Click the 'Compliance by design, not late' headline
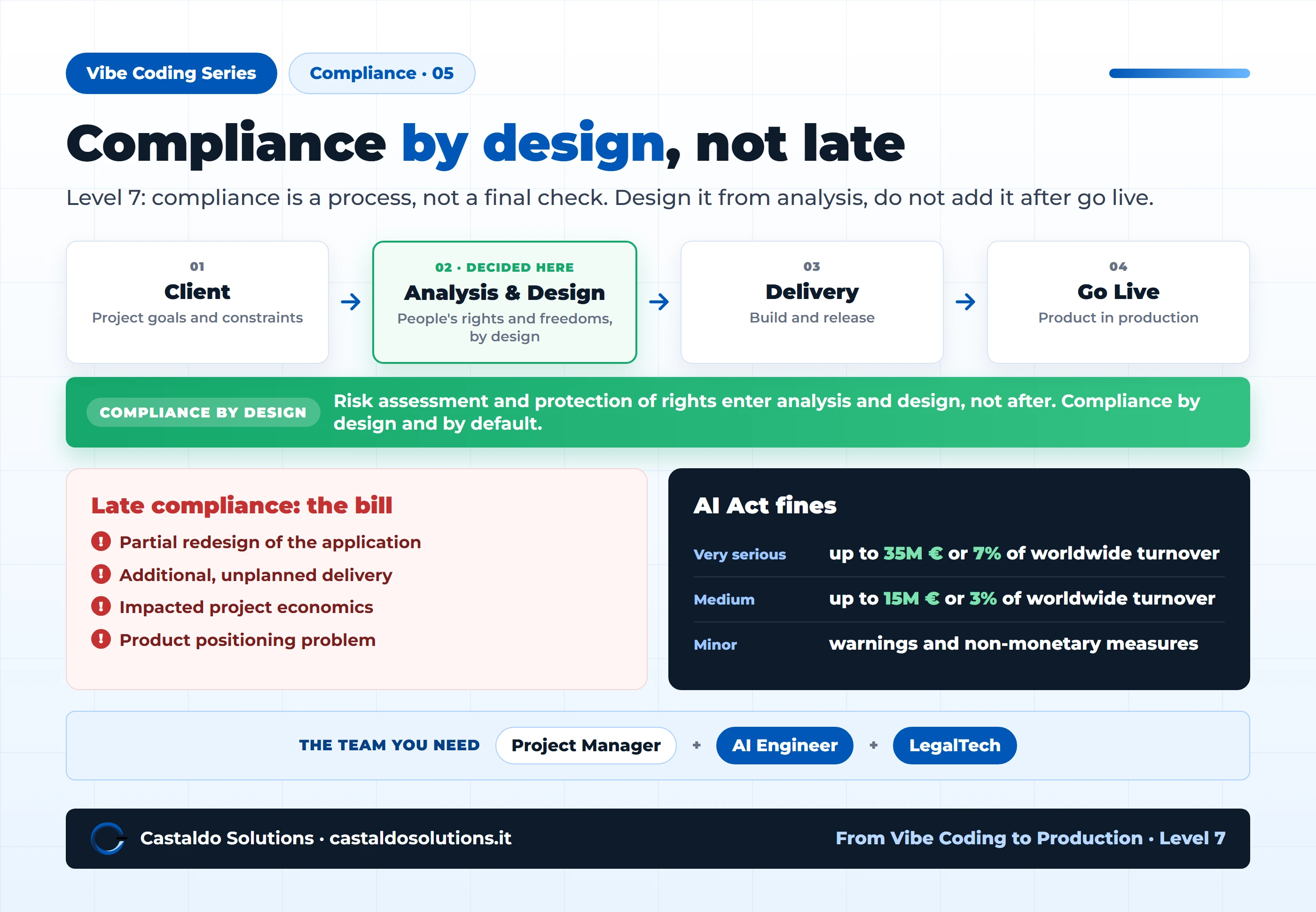Screen dimensions: 1316x912 pyautogui.click(x=486, y=144)
